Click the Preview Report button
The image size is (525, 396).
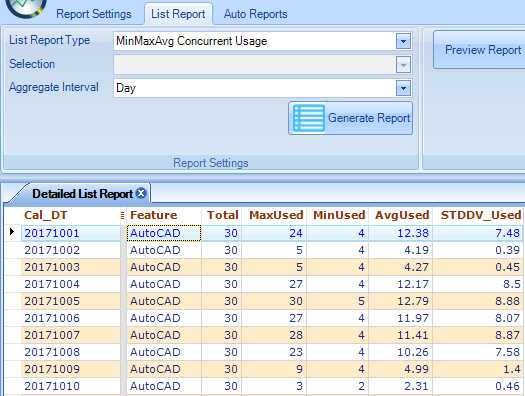(479, 50)
